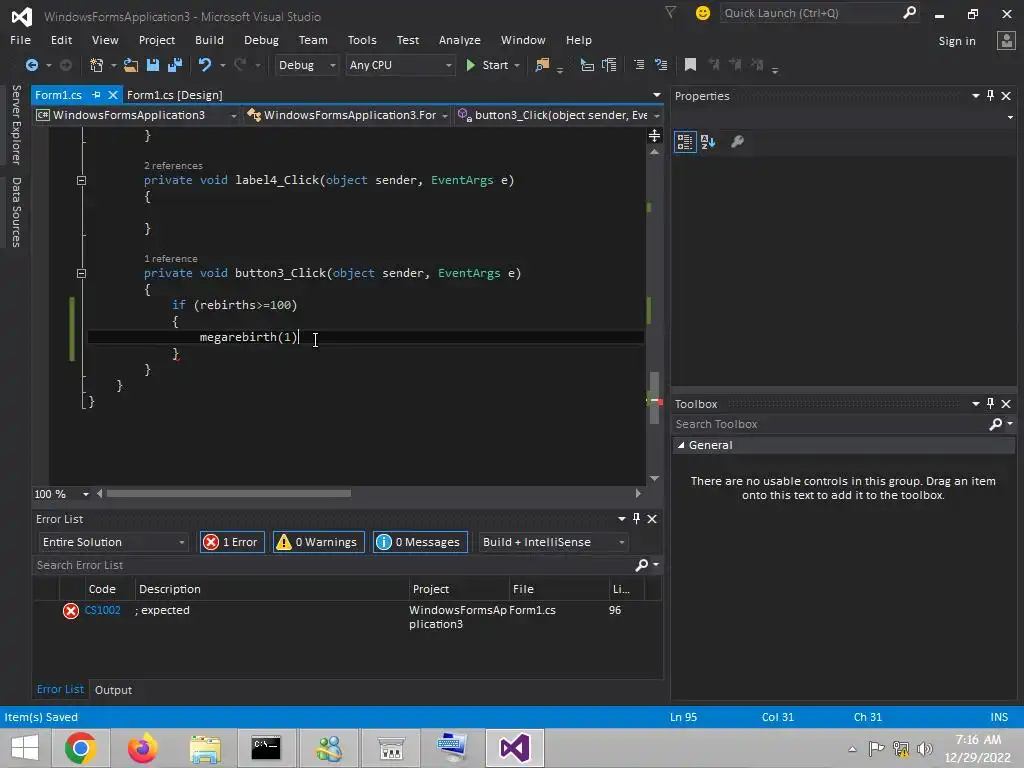
Task: Click the Alphabetical sort icon in Properties
Action: coord(708,142)
